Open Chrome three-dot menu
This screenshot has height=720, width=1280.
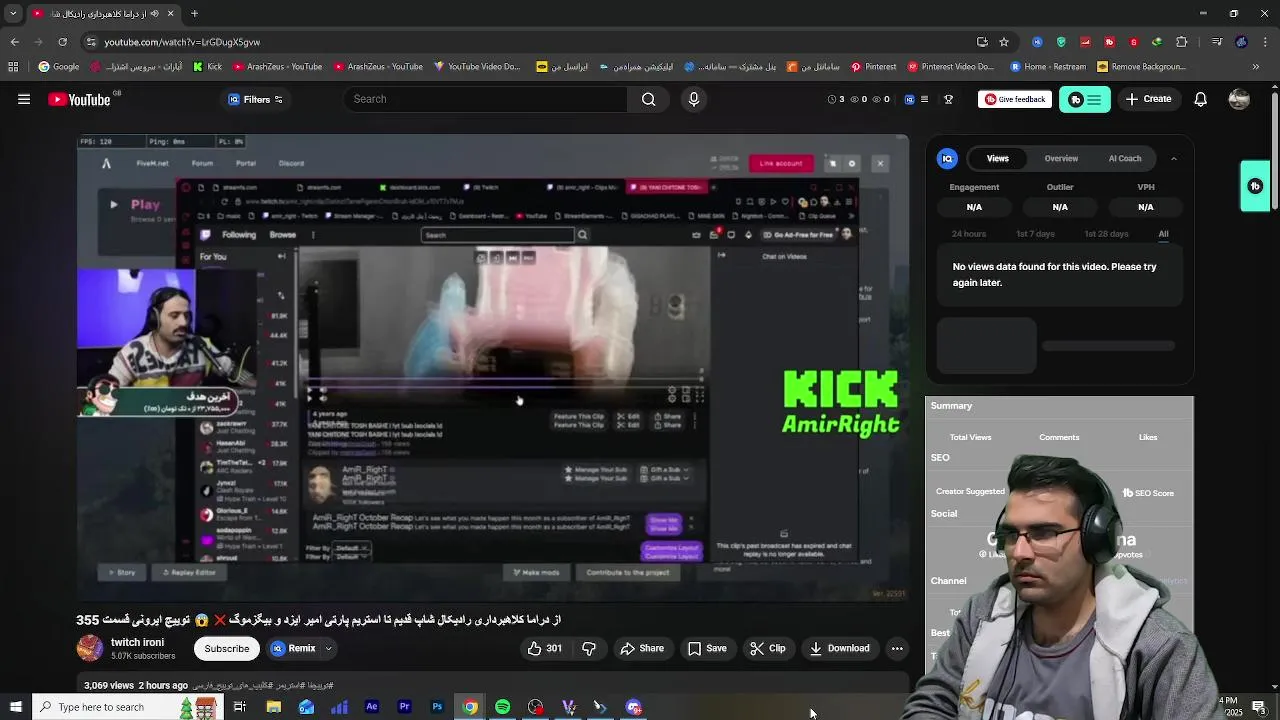[x=1266, y=42]
